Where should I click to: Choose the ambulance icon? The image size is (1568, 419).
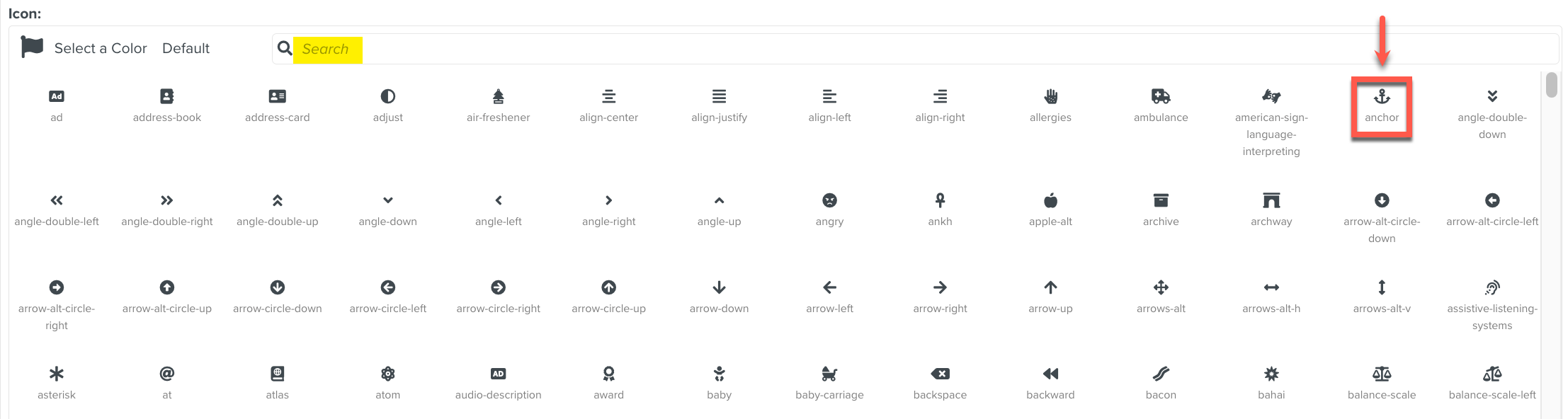click(x=1160, y=97)
